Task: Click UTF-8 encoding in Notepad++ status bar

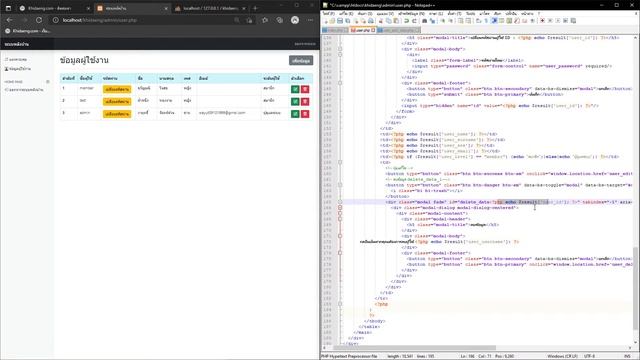Action: (x=589, y=356)
